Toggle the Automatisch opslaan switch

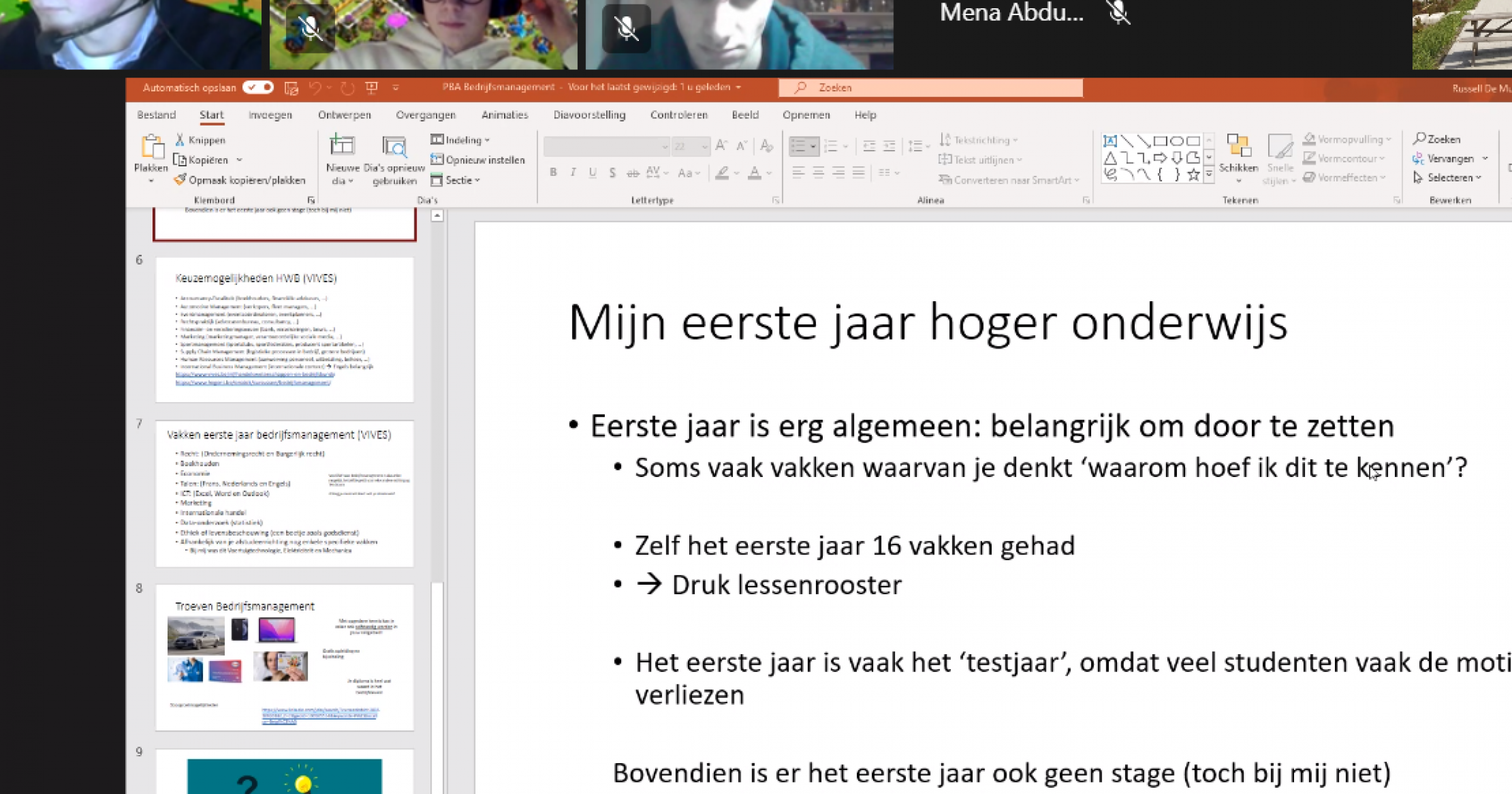[258, 88]
